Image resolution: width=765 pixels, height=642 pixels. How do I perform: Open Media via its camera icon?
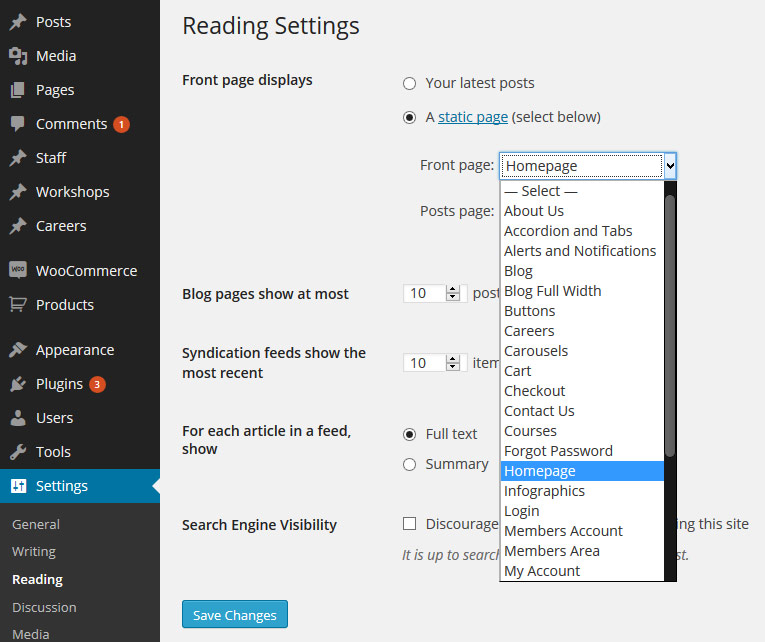18,56
